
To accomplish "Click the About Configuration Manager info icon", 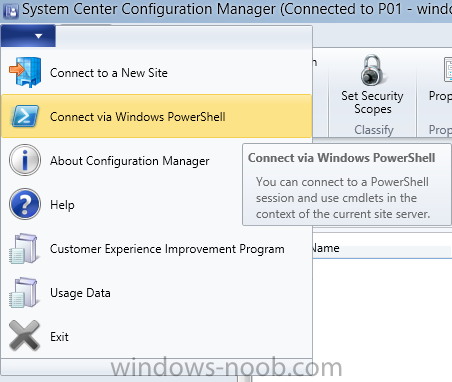I will point(25,160).
